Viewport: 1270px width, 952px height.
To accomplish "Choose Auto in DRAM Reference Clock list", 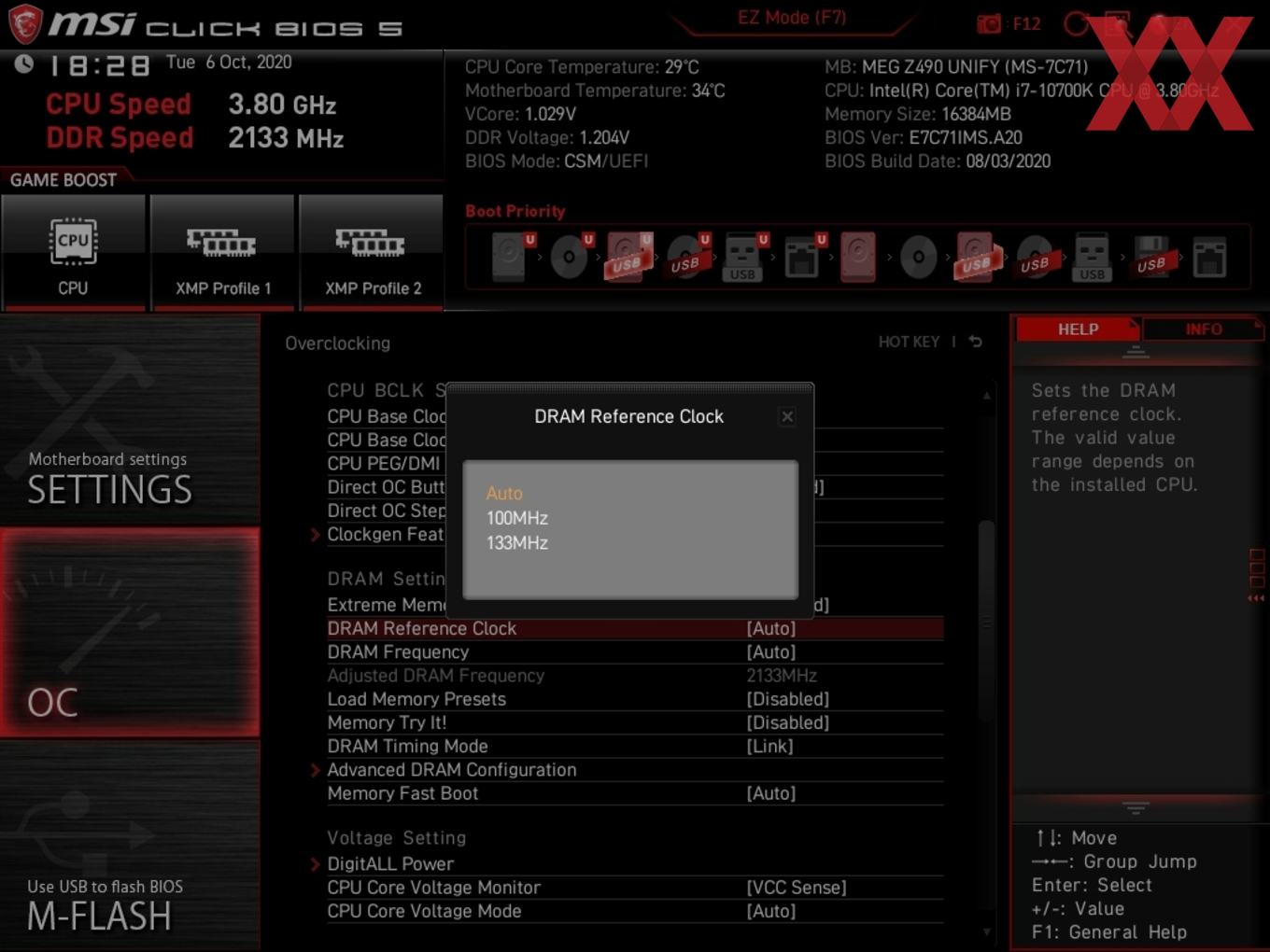I will pyautogui.click(x=504, y=493).
